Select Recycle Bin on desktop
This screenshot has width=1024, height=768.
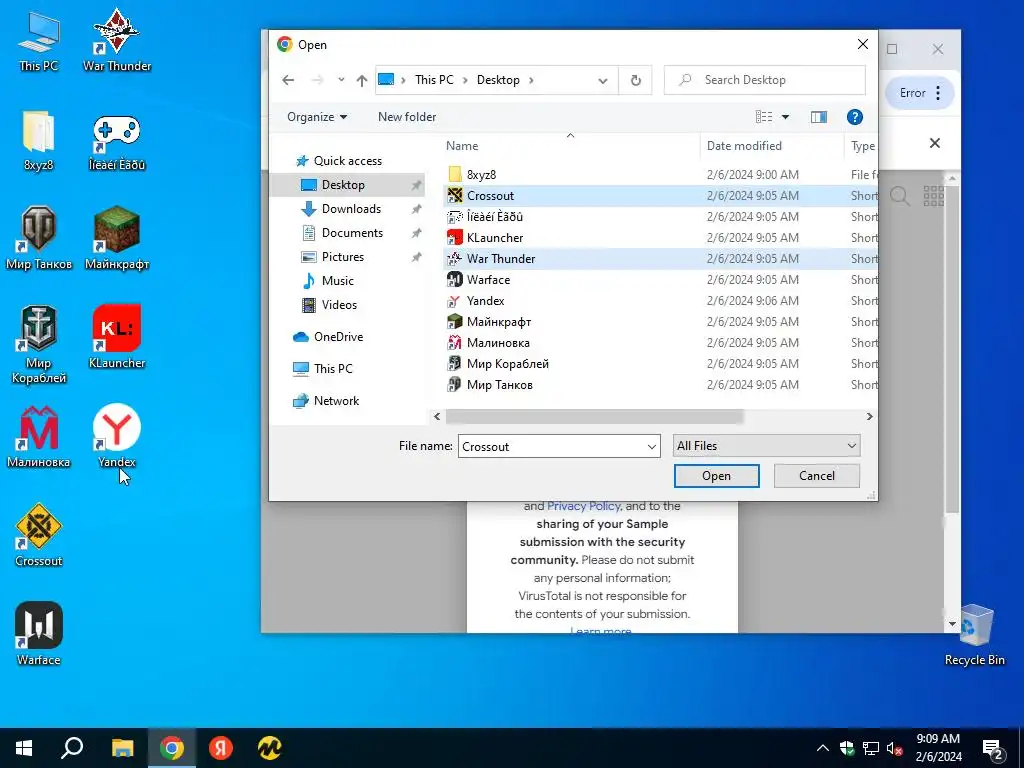point(974,635)
